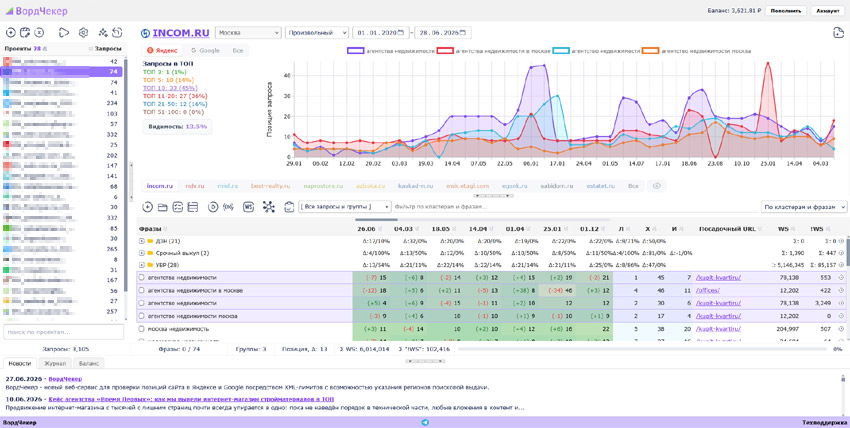Open the Москва region dropdown
This screenshot has width=850, height=428.
[248, 33]
